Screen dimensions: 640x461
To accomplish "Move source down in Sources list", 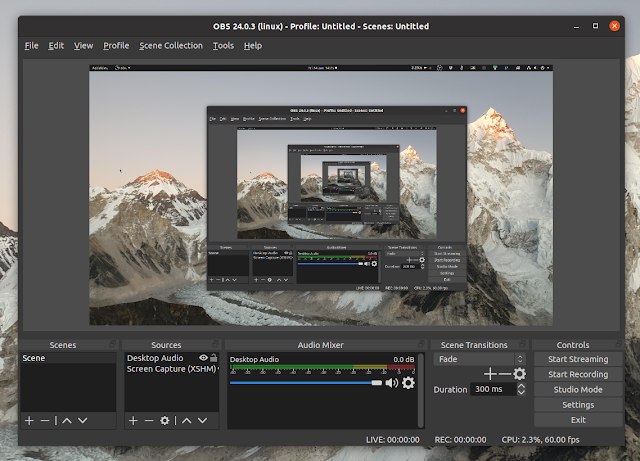I will [x=199, y=421].
